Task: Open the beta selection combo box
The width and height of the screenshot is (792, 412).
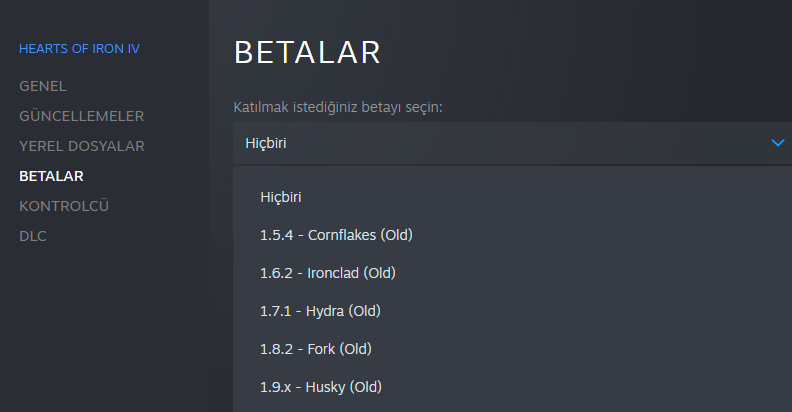Action: pos(500,143)
